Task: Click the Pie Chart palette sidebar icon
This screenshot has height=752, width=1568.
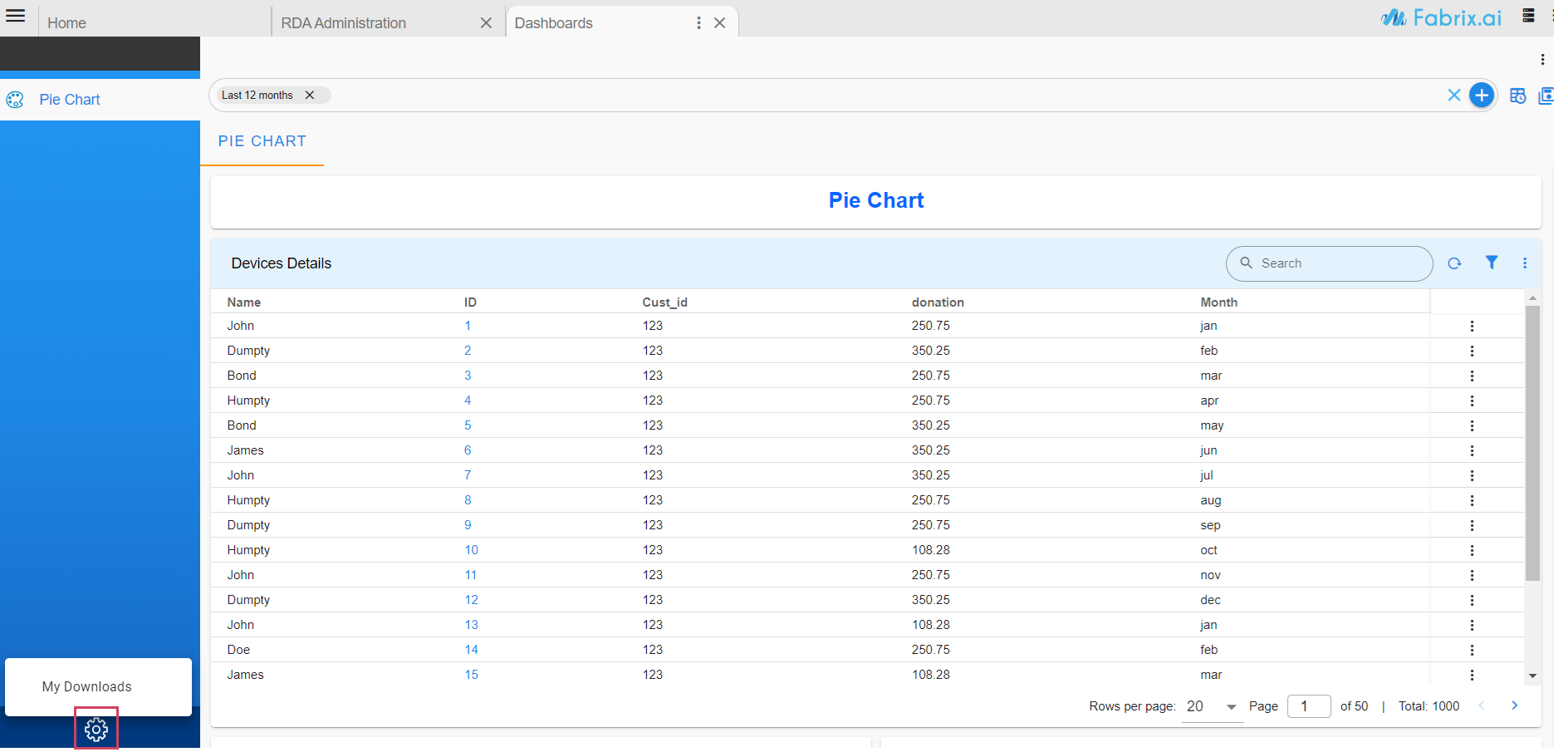Action: (15, 100)
